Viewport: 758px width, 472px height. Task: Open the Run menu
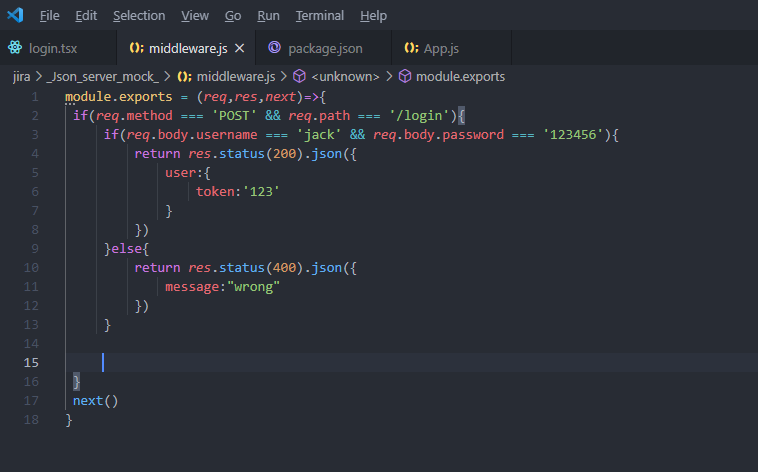click(268, 16)
